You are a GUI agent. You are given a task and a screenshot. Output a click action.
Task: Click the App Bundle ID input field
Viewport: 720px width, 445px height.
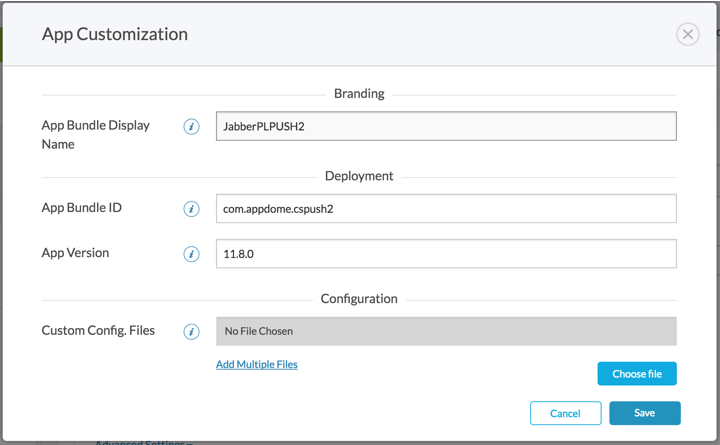pyautogui.click(x=446, y=208)
